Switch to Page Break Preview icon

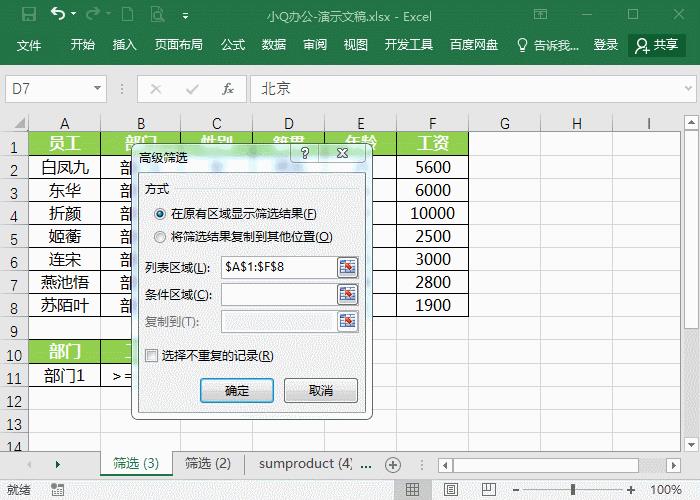[x=489, y=490]
